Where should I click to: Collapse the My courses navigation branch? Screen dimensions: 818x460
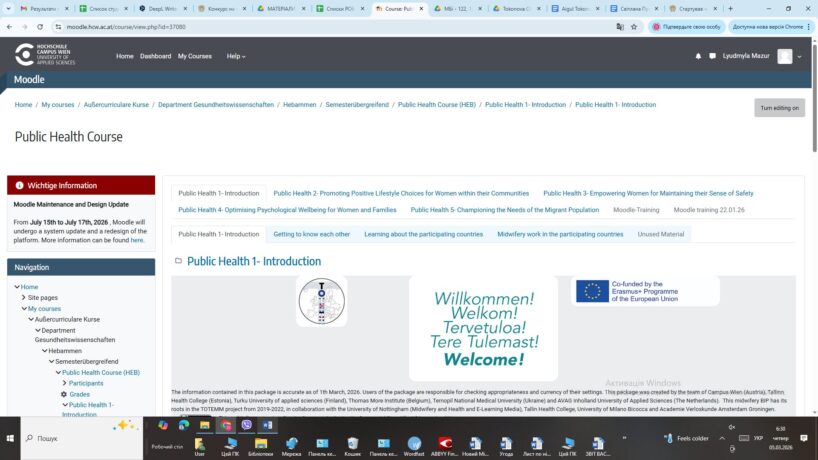23,309
